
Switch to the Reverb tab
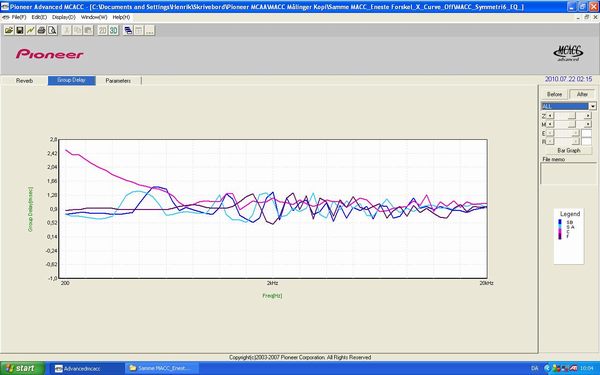point(24,81)
